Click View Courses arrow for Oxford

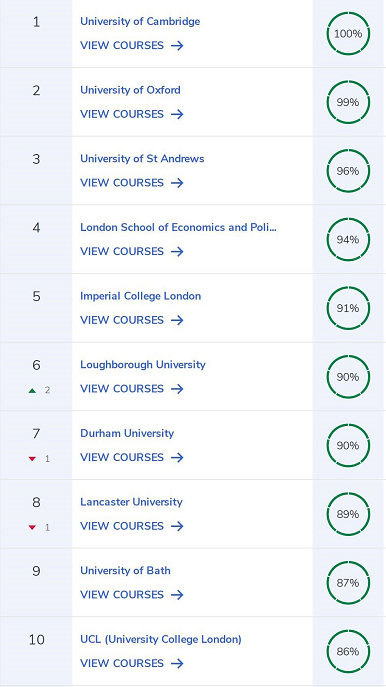tap(177, 114)
